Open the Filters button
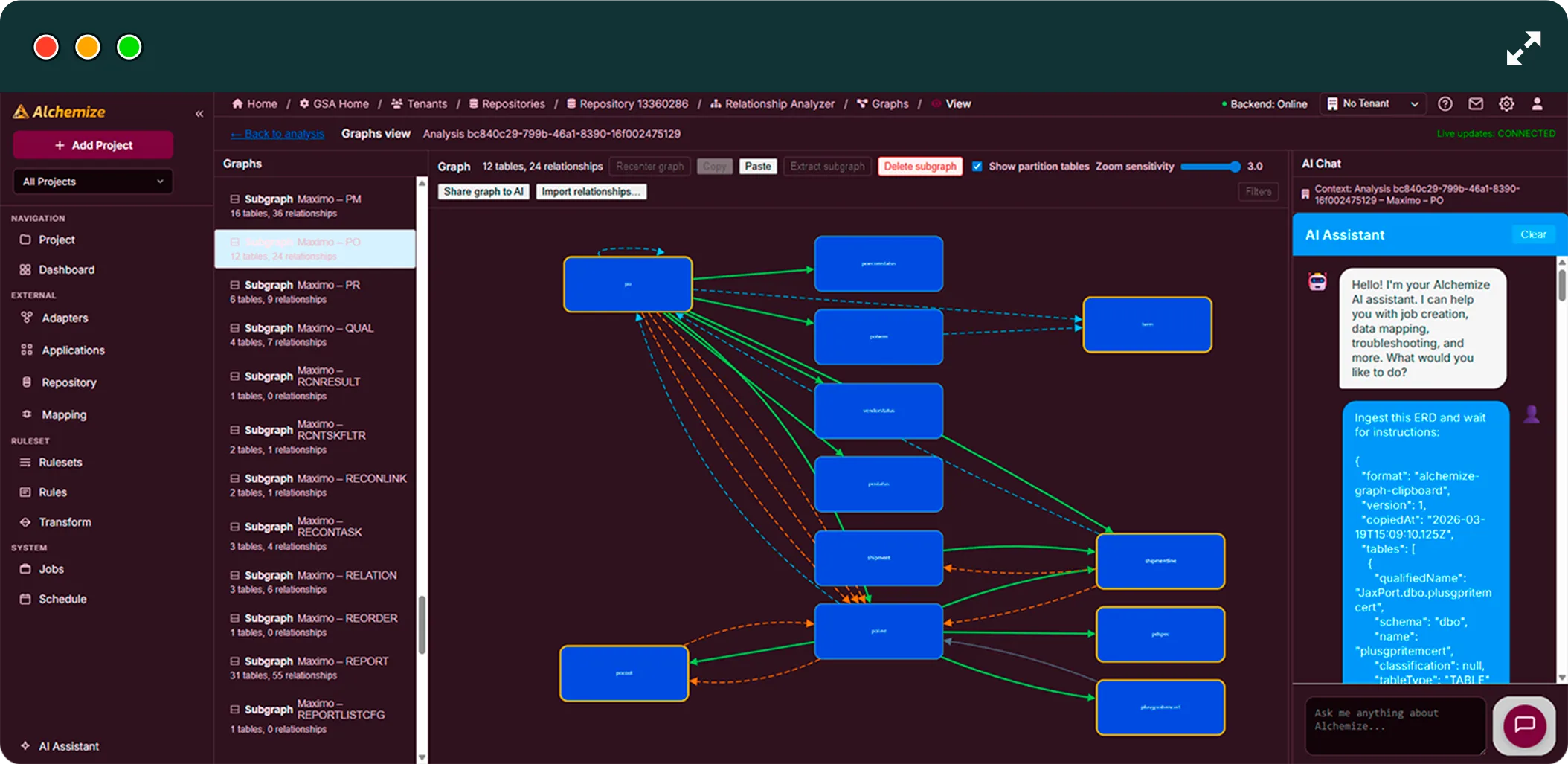This screenshot has width=1568, height=764. coord(1259,192)
